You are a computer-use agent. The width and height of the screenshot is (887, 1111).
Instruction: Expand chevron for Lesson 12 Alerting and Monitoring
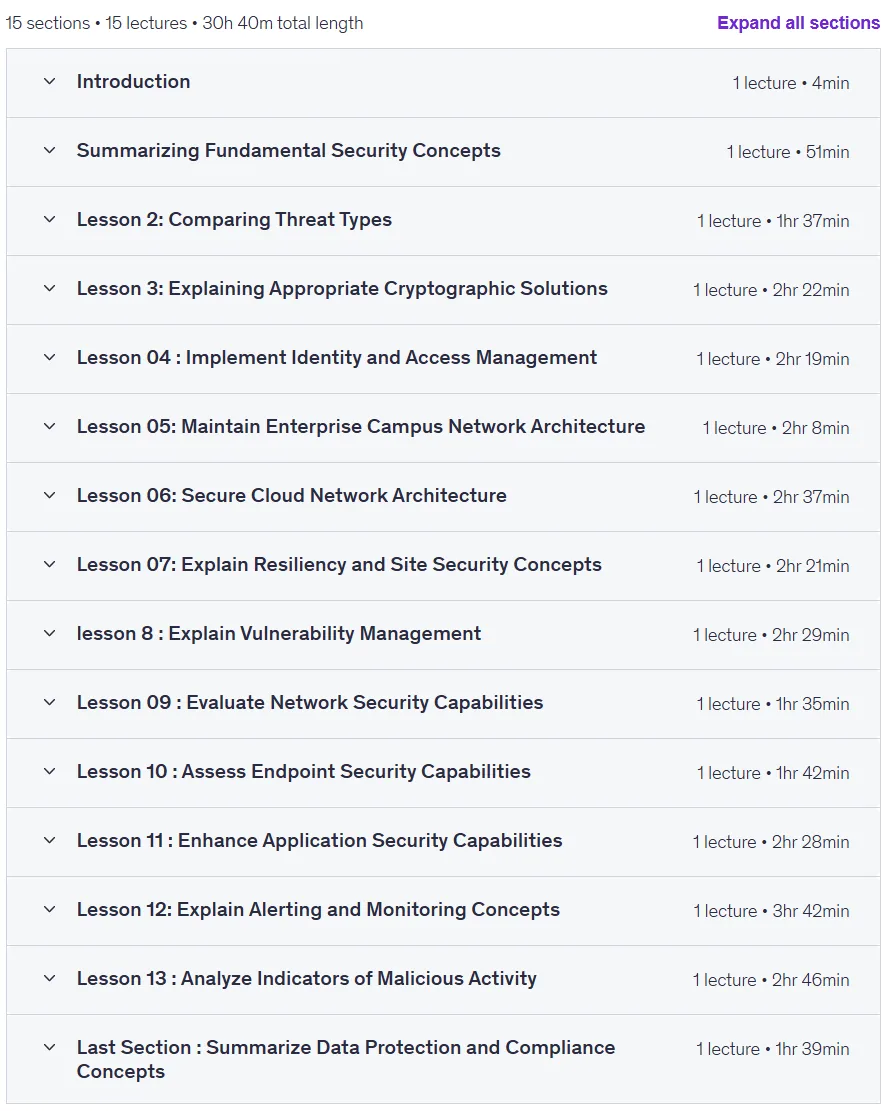click(50, 909)
